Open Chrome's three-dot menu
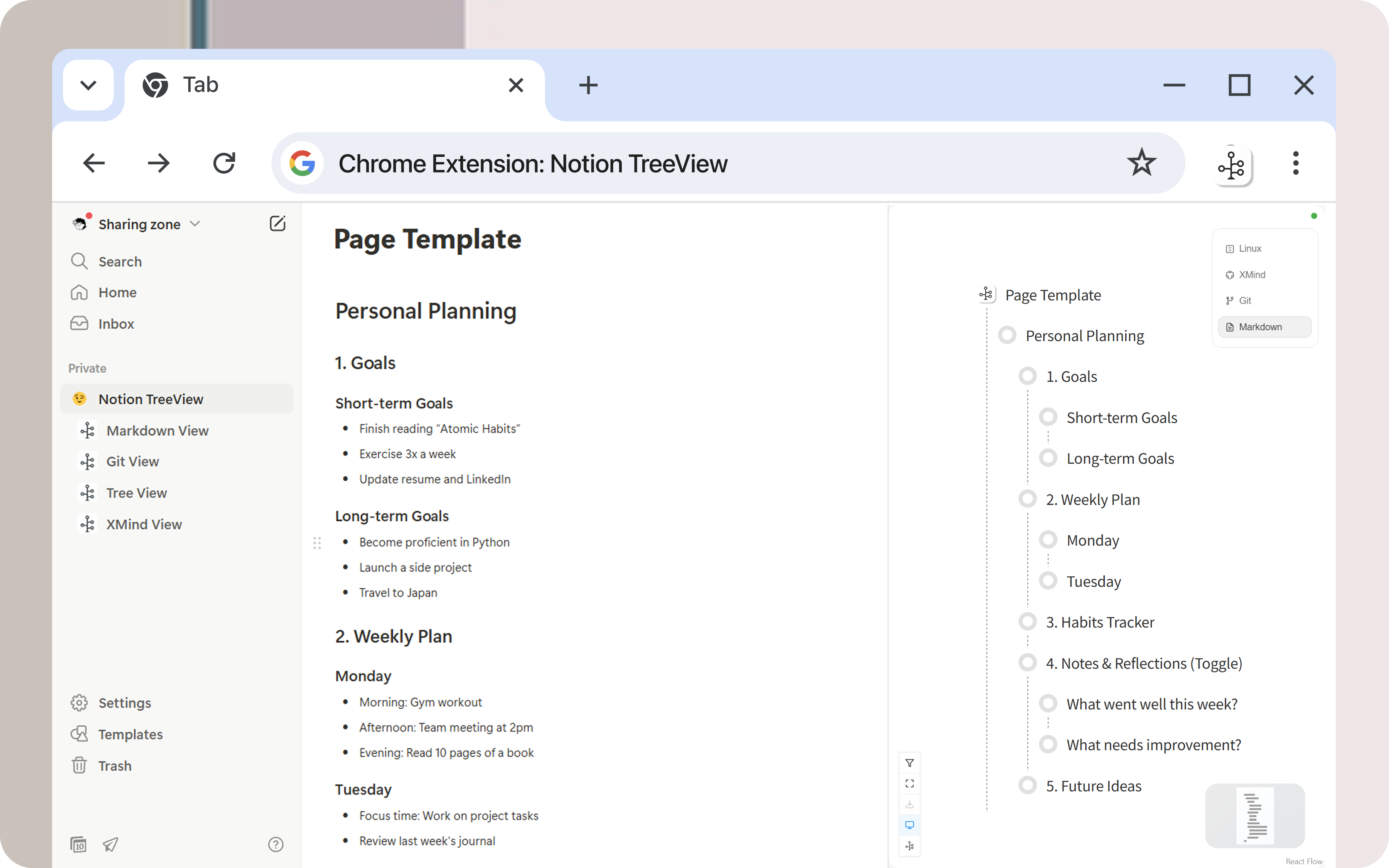 click(1295, 164)
